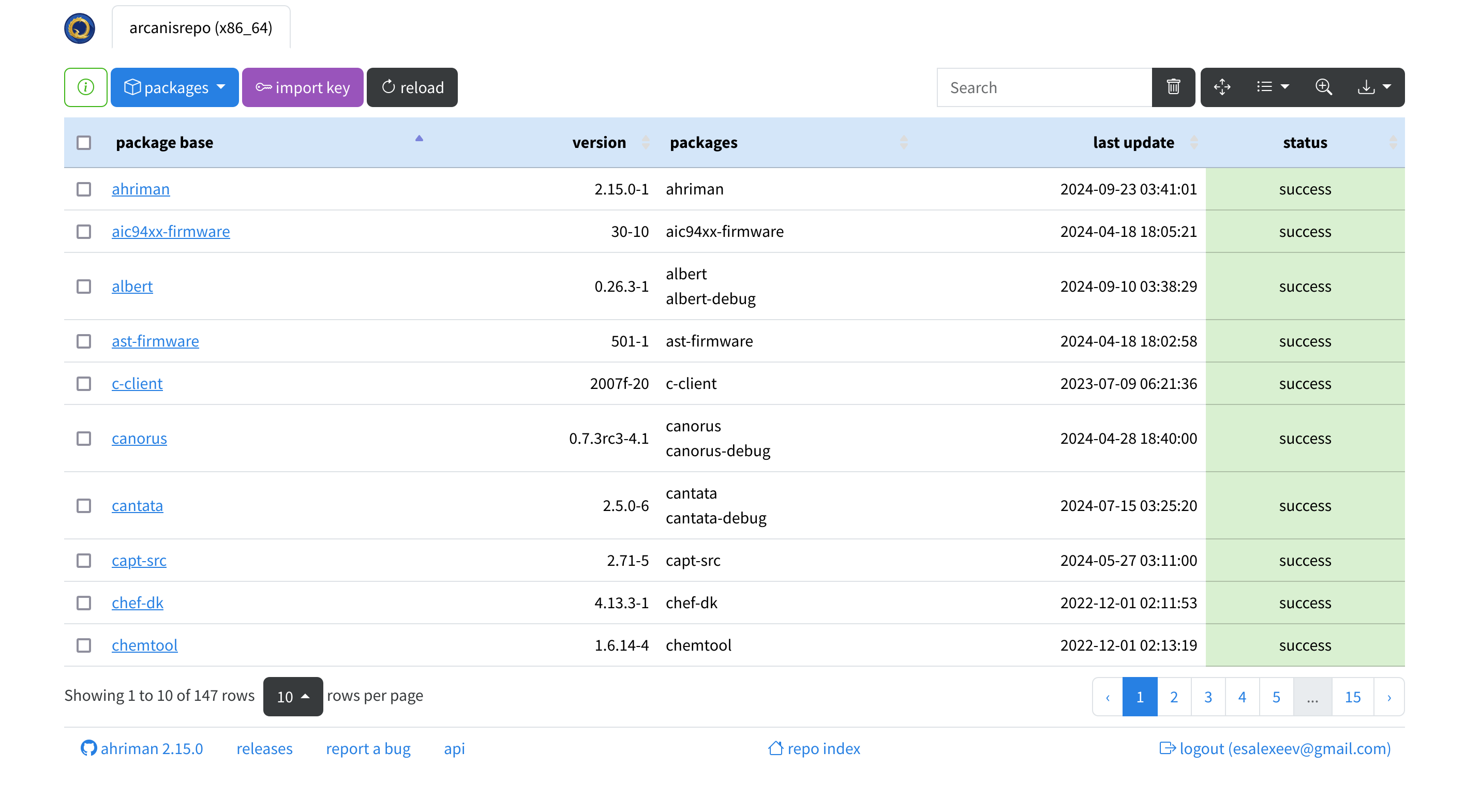Click the import key icon

tap(303, 87)
